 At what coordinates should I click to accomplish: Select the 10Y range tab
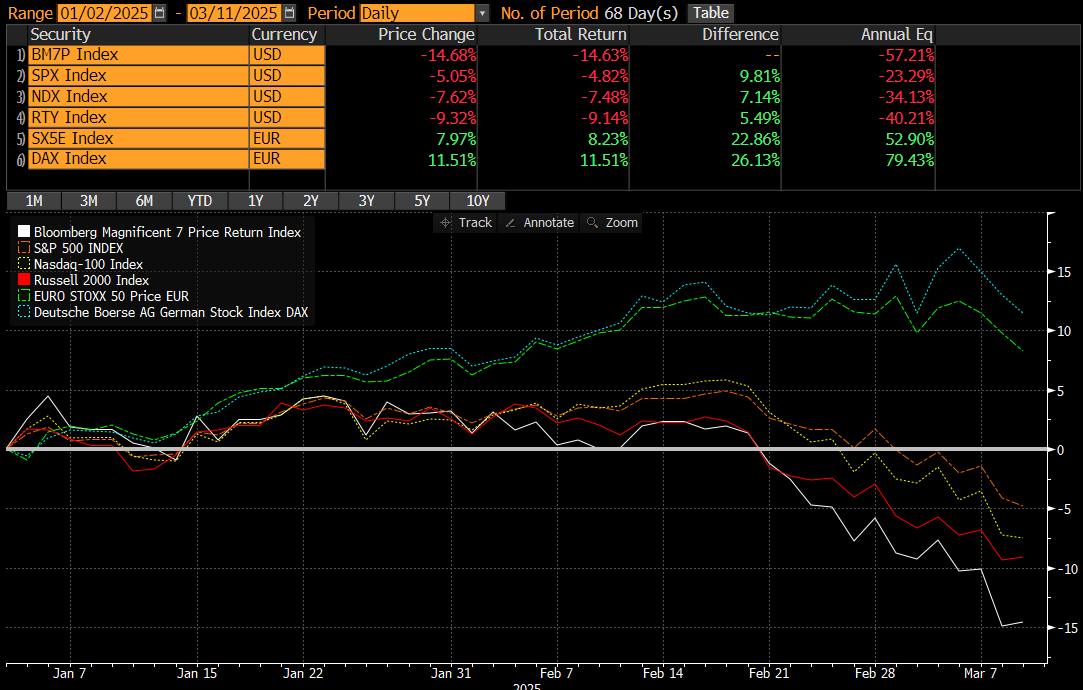point(477,201)
